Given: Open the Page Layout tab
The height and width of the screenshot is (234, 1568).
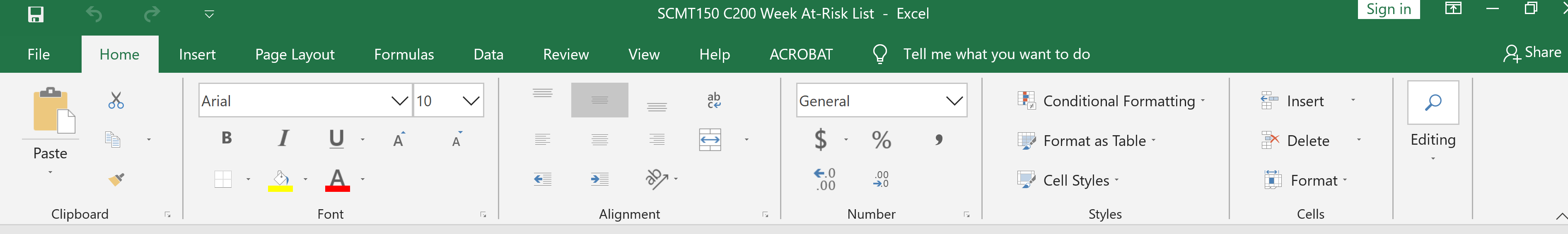Looking at the screenshot, I should (x=295, y=54).
